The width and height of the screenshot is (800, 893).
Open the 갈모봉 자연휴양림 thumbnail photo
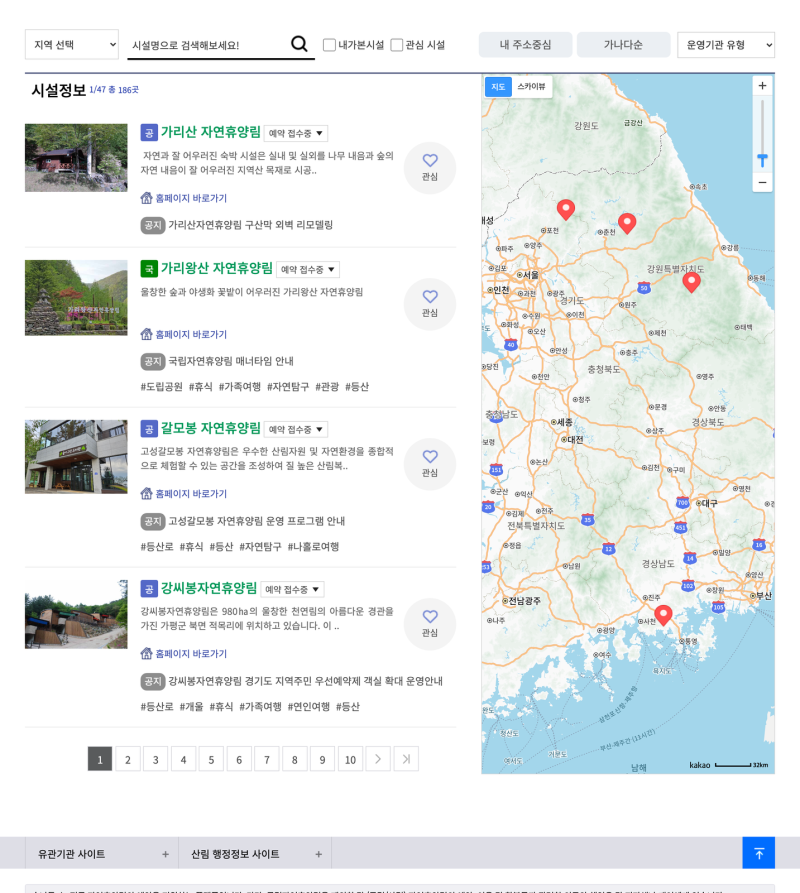tap(76, 457)
